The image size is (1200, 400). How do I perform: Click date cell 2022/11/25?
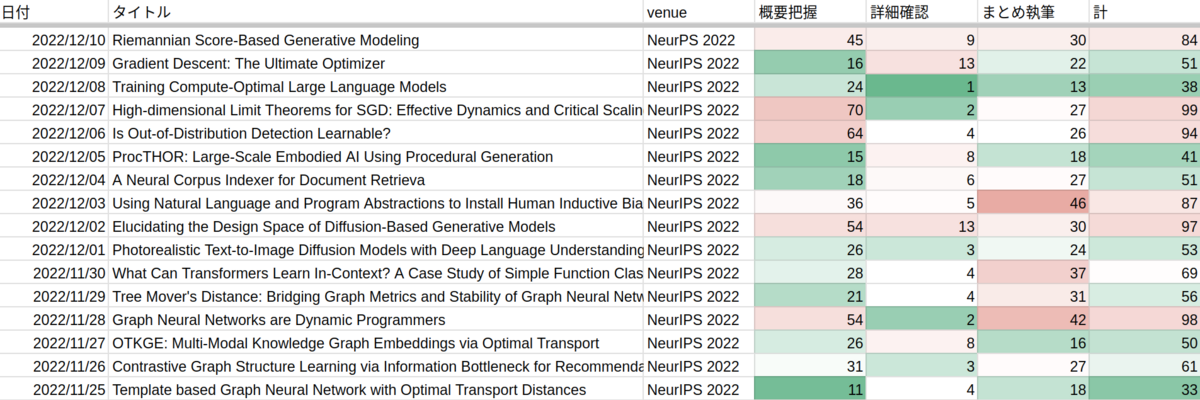[54, 390]
